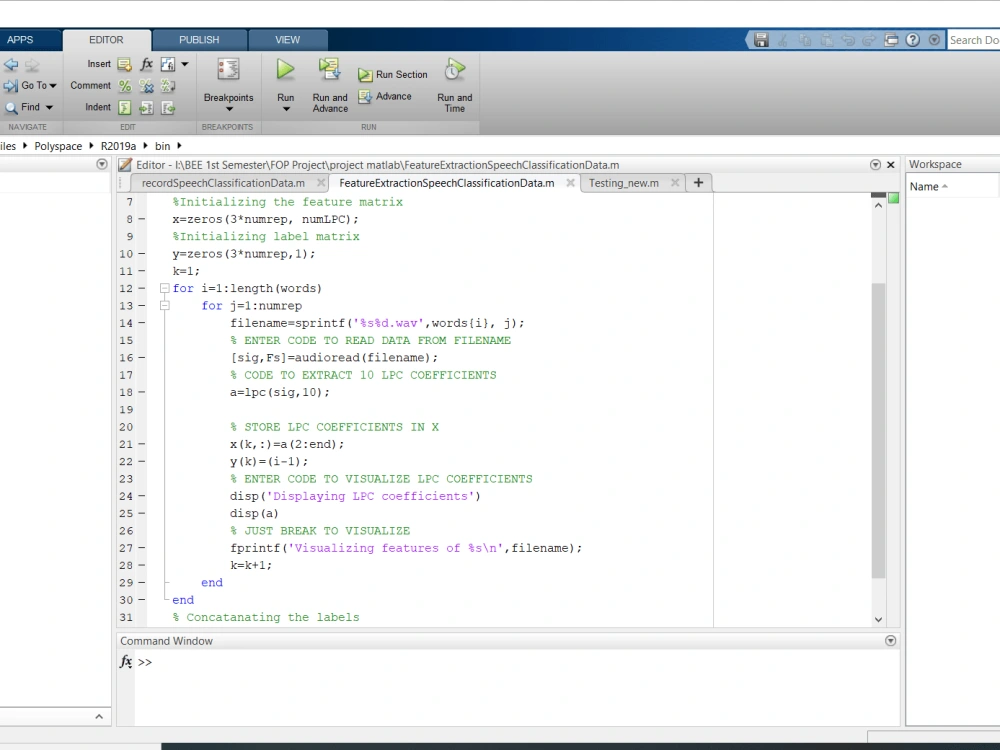Select the Run Section tool
This screenshot has width=1000, height=750.
(x=393, y=74)
